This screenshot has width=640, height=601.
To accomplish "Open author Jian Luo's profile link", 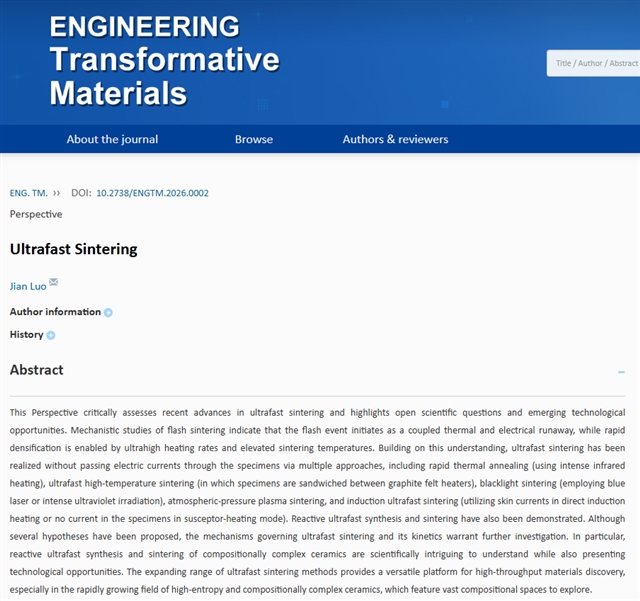I will click(27, 286).
